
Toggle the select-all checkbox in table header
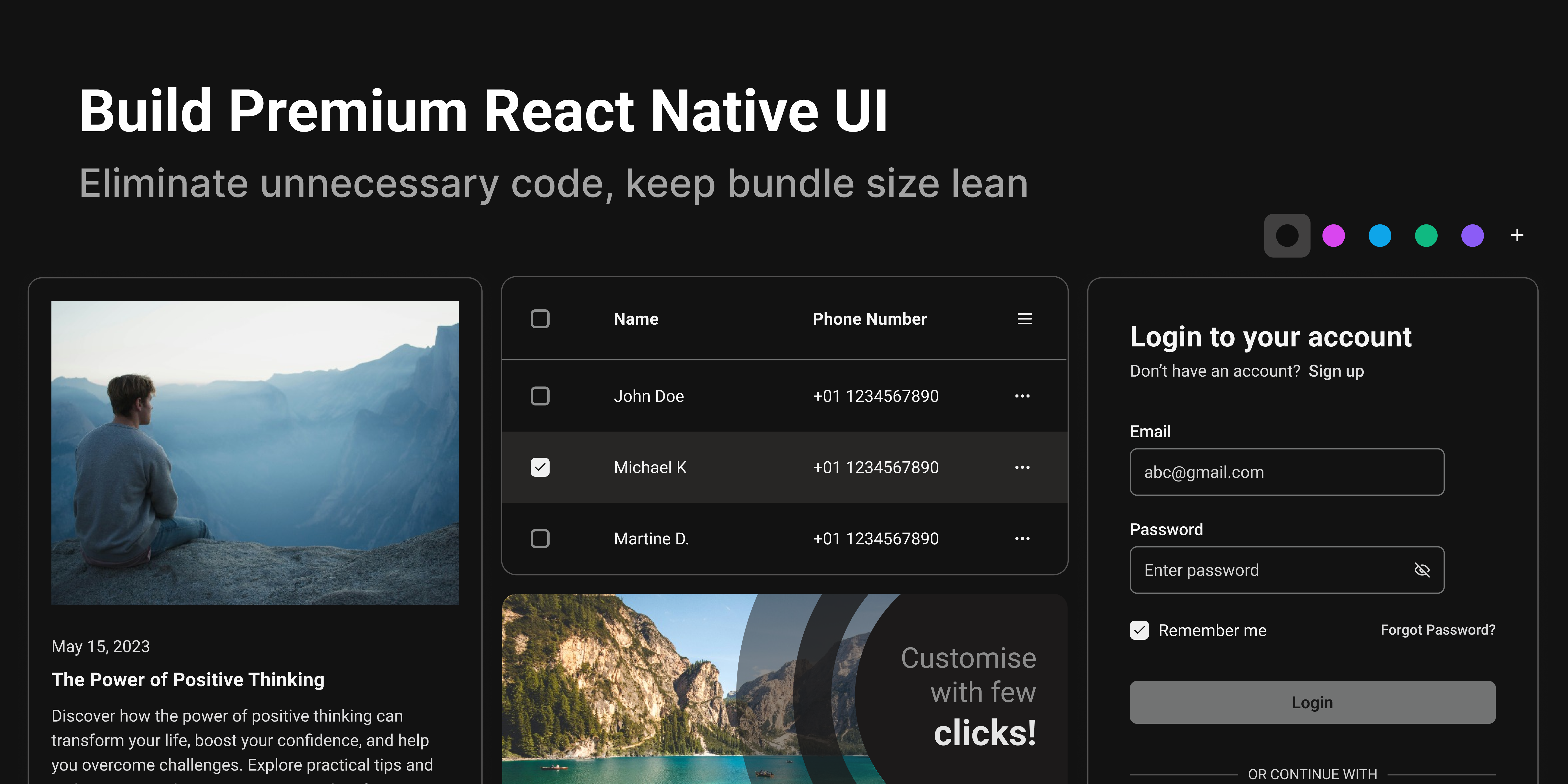(540, 319)
